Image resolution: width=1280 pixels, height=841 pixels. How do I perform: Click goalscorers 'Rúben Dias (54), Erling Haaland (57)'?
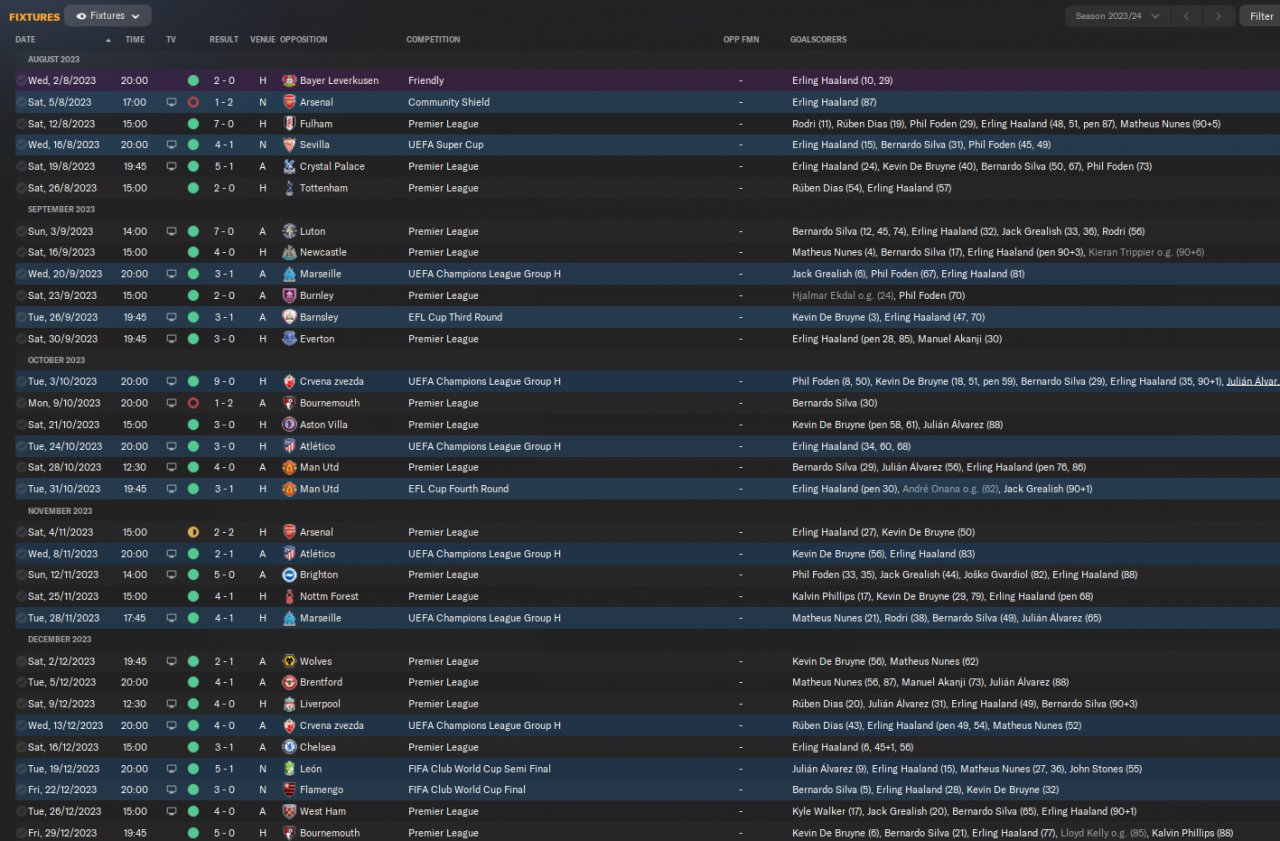click(871, 188)
